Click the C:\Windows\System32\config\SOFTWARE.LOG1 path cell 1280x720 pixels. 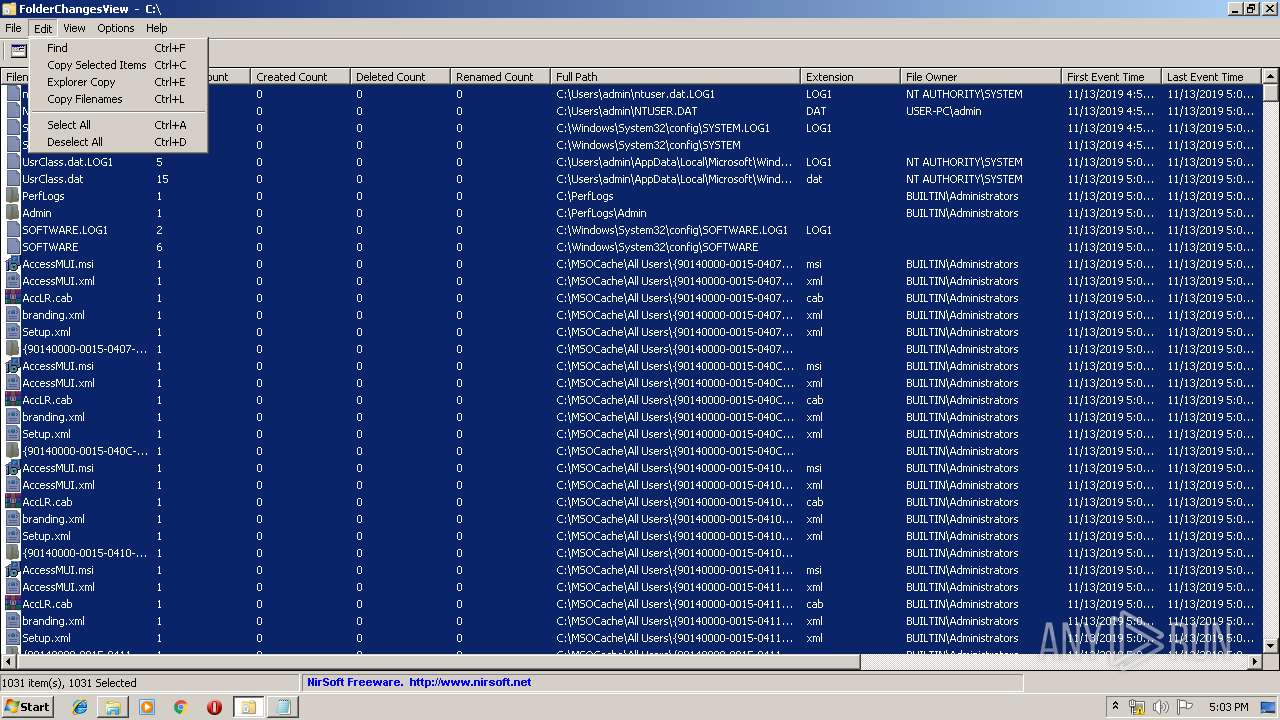pyautogui.click(x=672, y=230)
